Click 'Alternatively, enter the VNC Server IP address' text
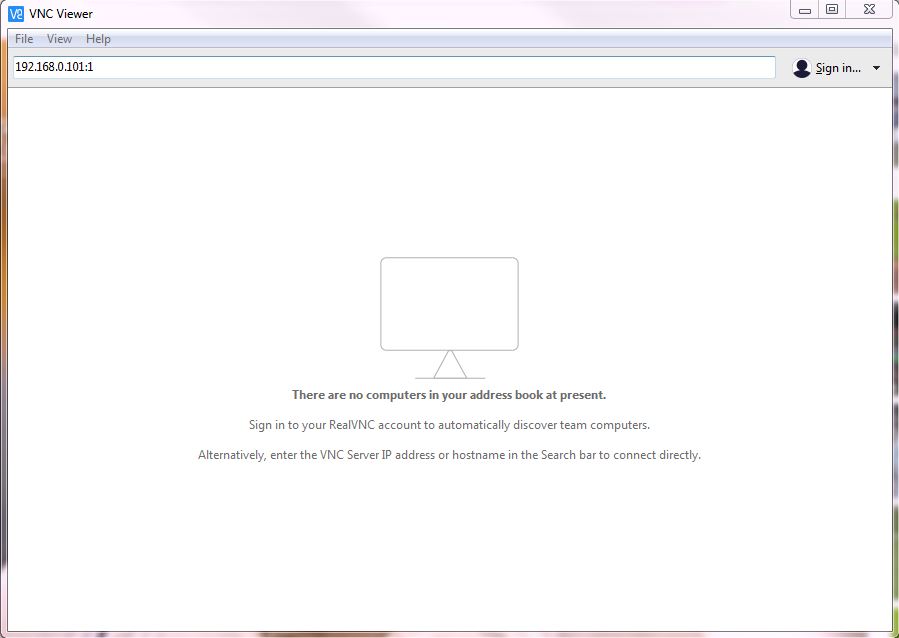This screenshot has width=899, height=638. pyautogui.click(x=450, y=455)
